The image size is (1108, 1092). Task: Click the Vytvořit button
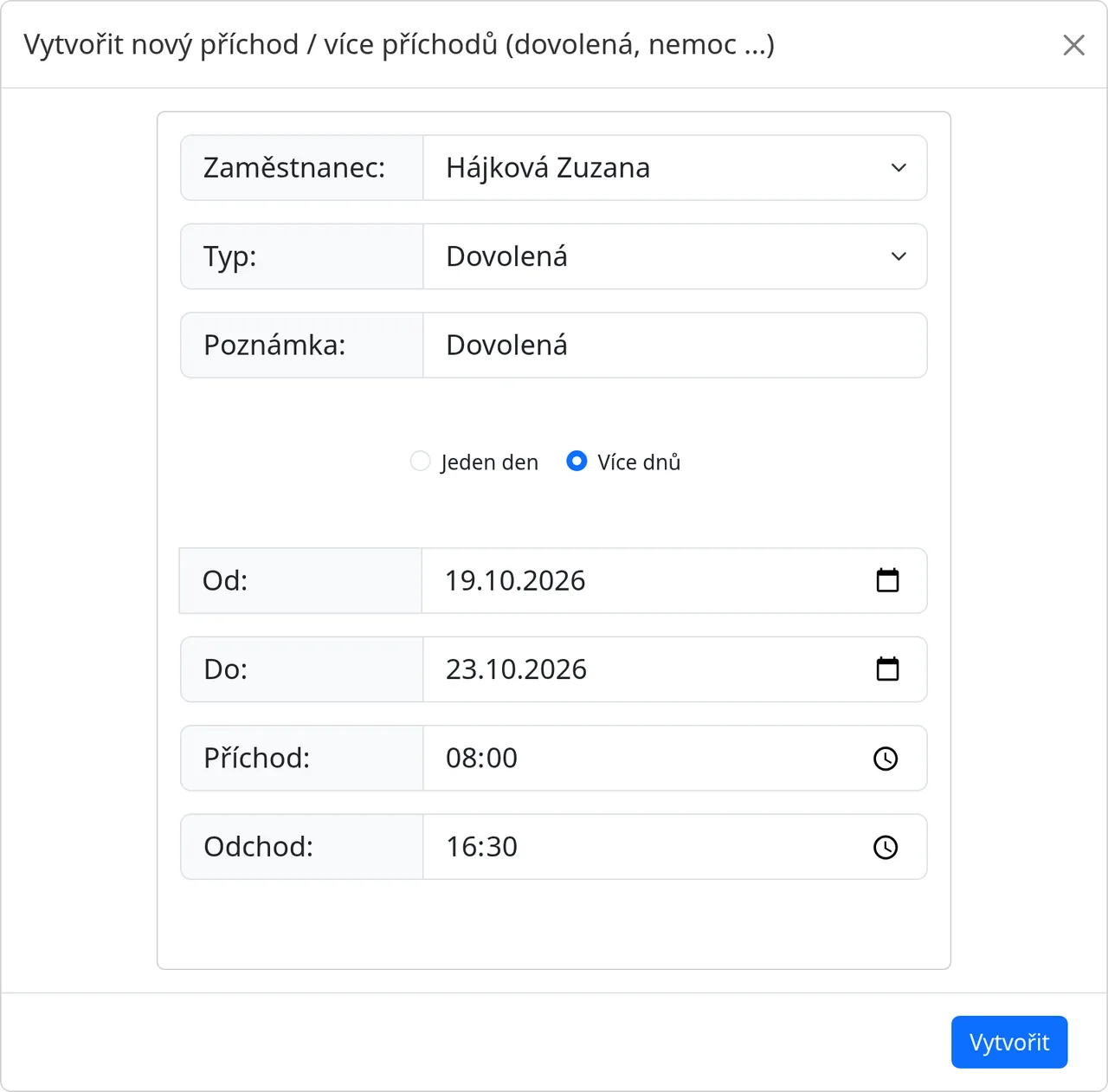click(x=1009, y=1042)
